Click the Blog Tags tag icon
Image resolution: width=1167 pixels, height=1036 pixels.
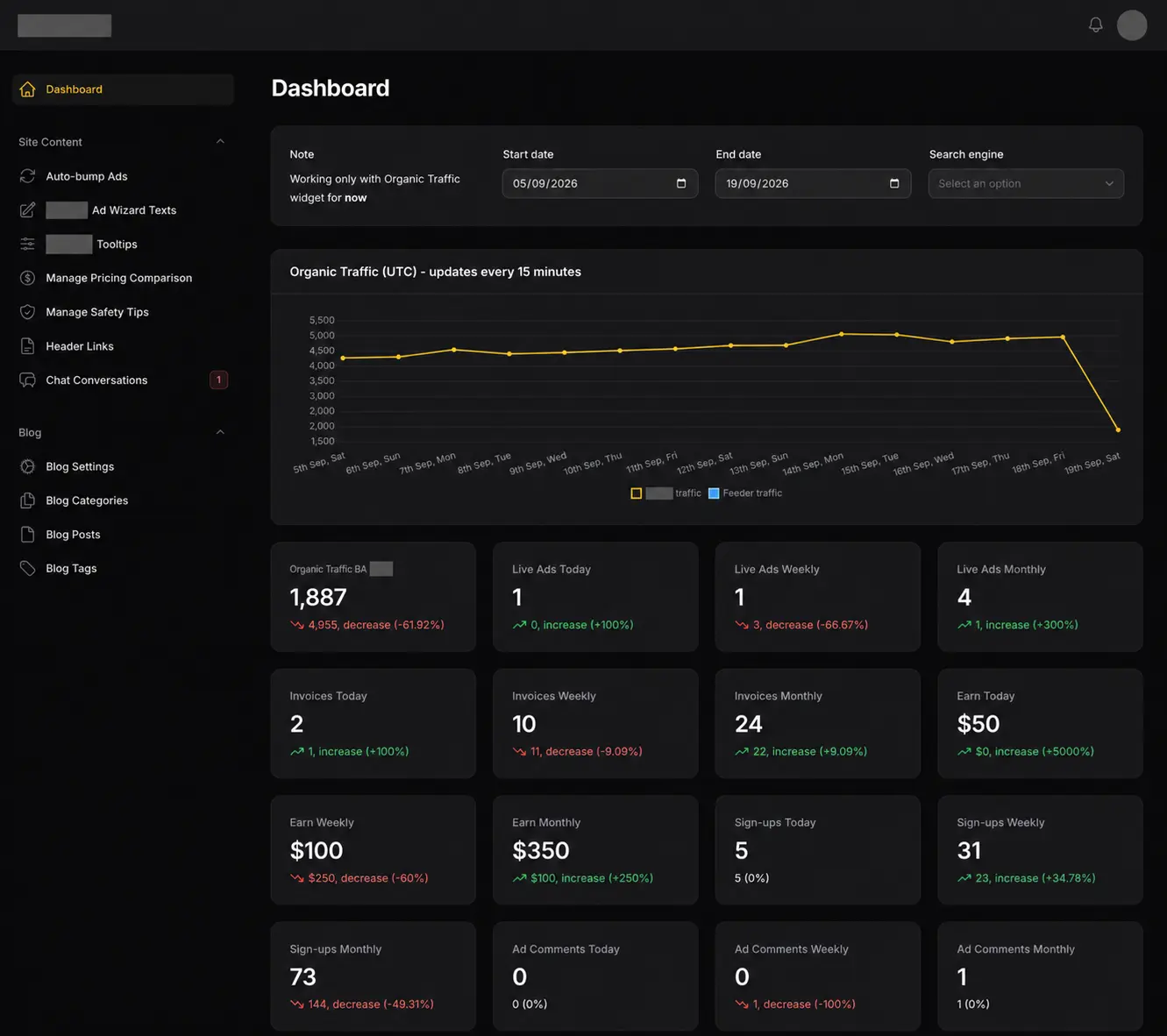tap(27, 569)
